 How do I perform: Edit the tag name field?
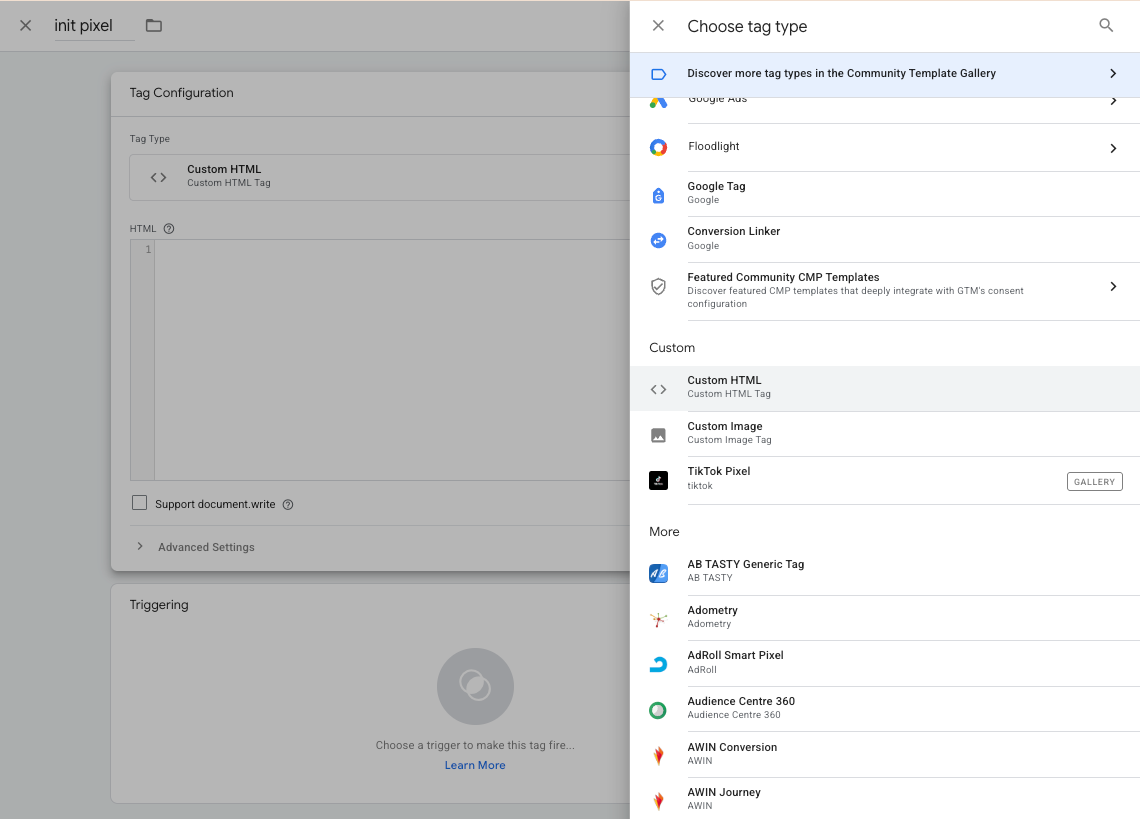92,26
